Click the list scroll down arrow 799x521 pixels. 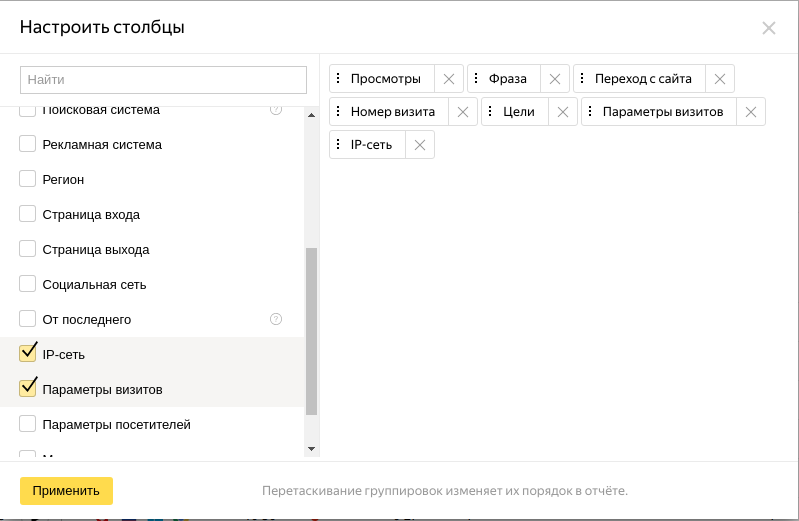(311, 449)
